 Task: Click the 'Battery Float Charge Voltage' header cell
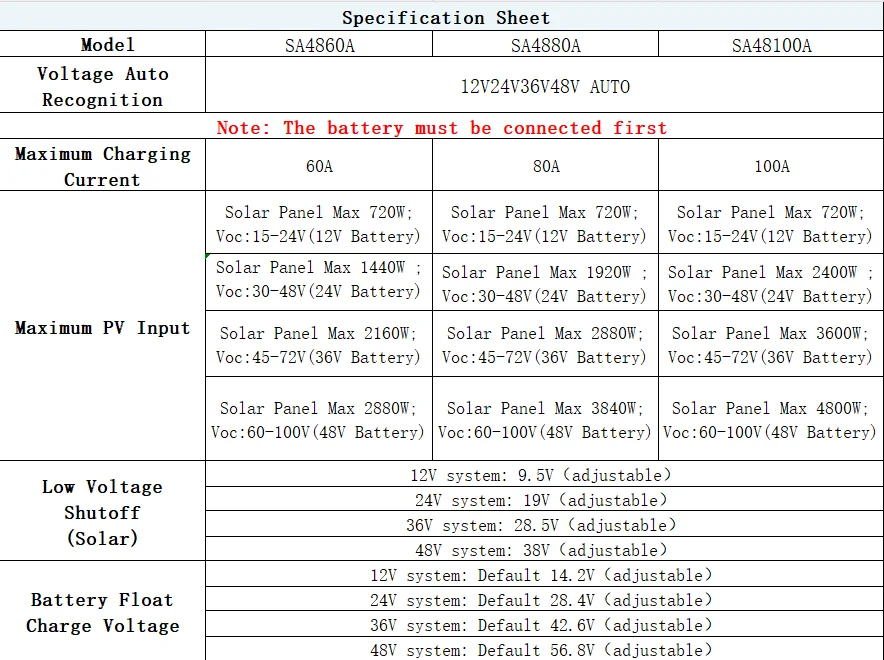pyautogui.click(x=103, y=611)
